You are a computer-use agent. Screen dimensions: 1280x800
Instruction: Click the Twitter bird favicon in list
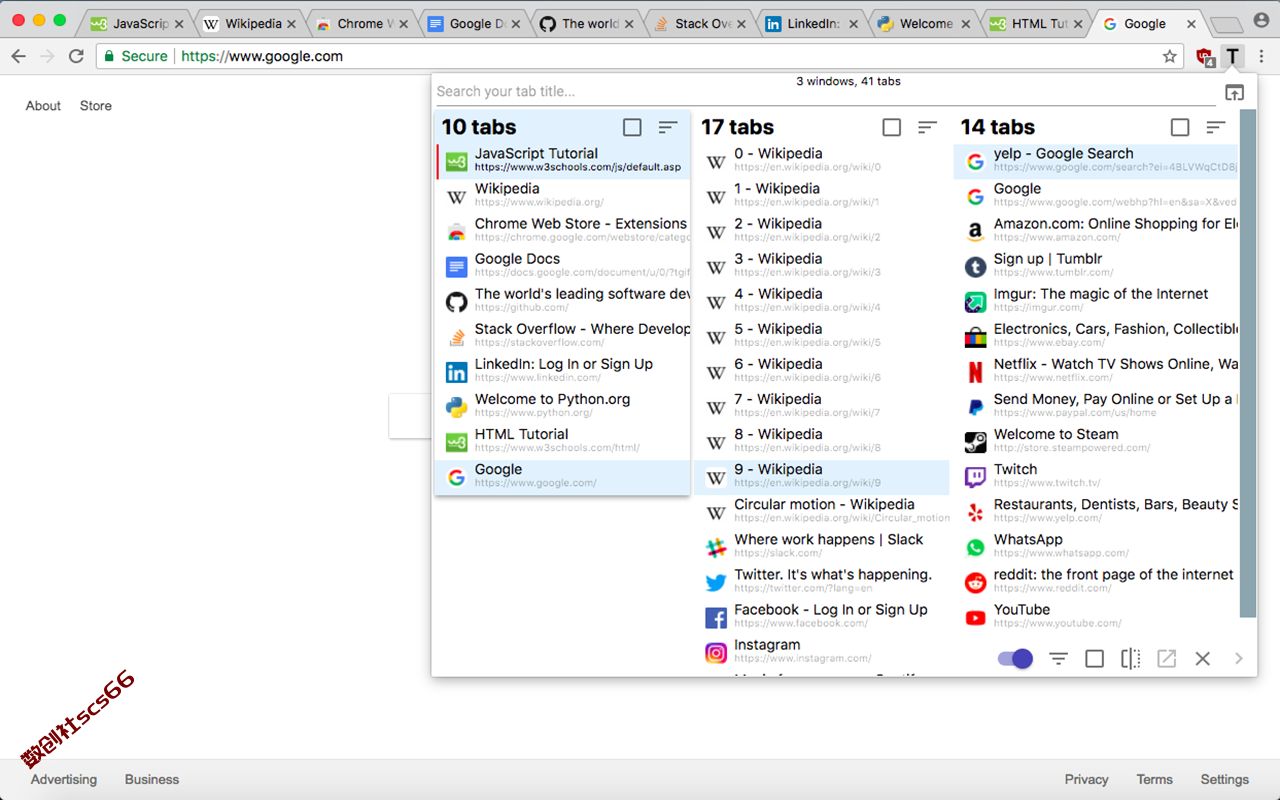716,582
